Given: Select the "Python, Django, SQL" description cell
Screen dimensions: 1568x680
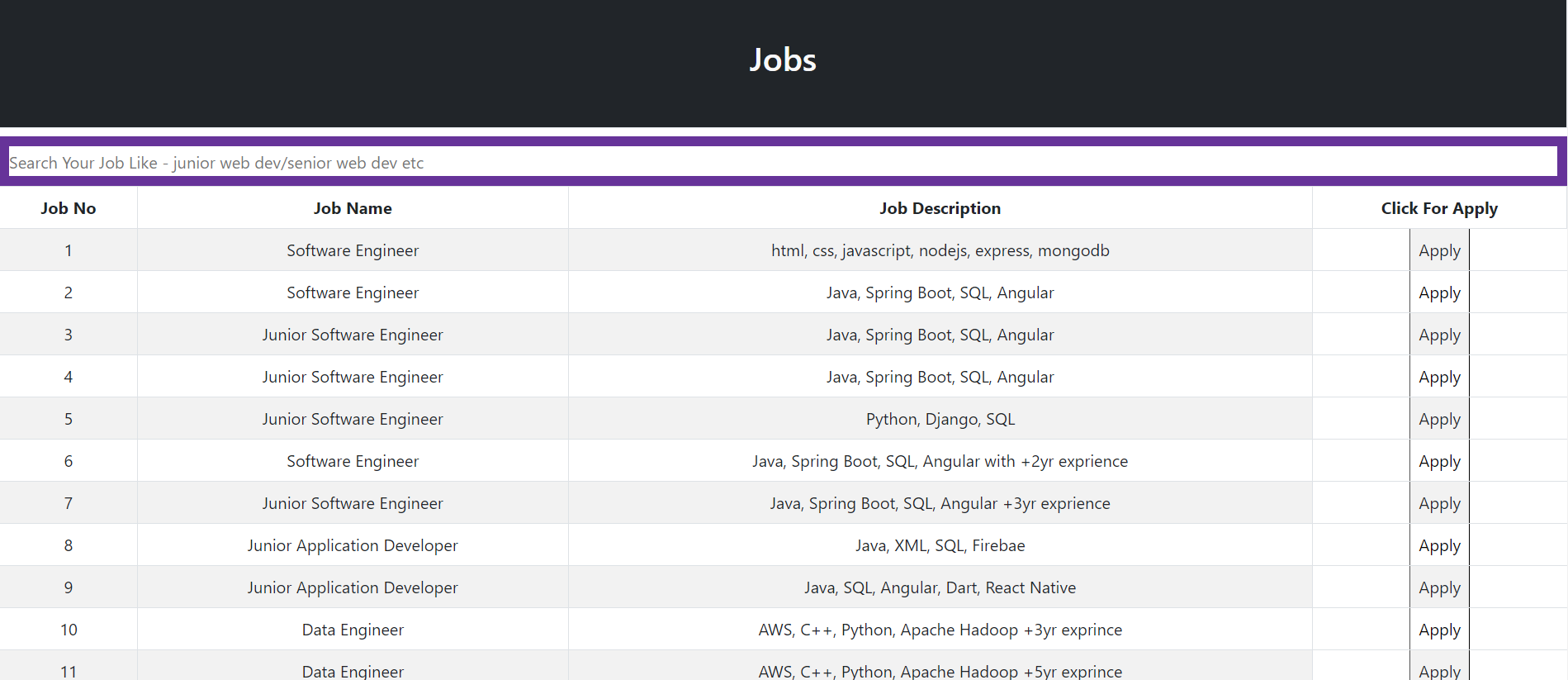Looking at the screenshot, I should coord(940,419).
